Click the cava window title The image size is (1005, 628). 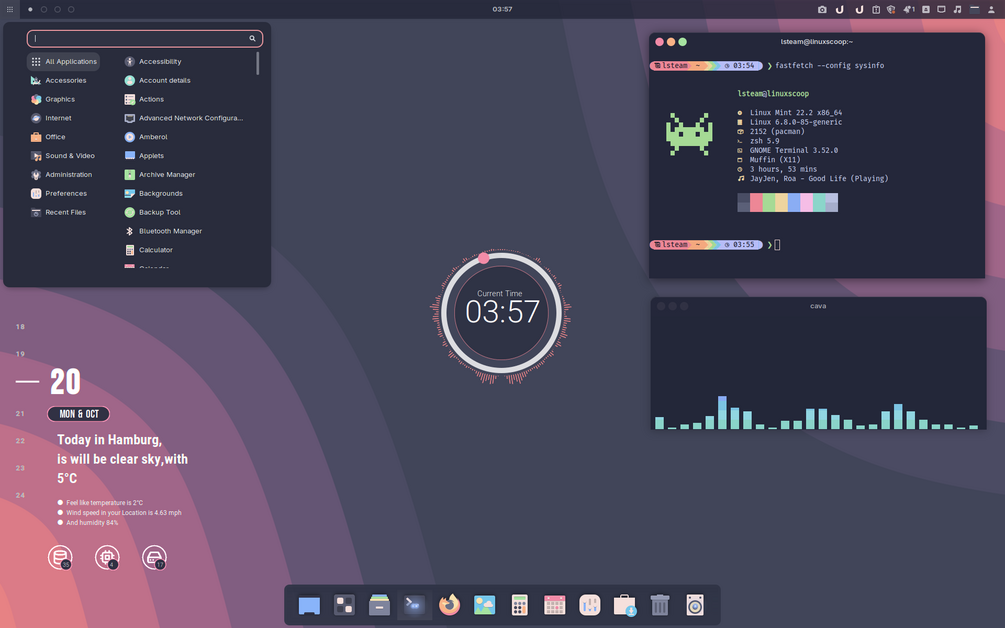[818, 306]
